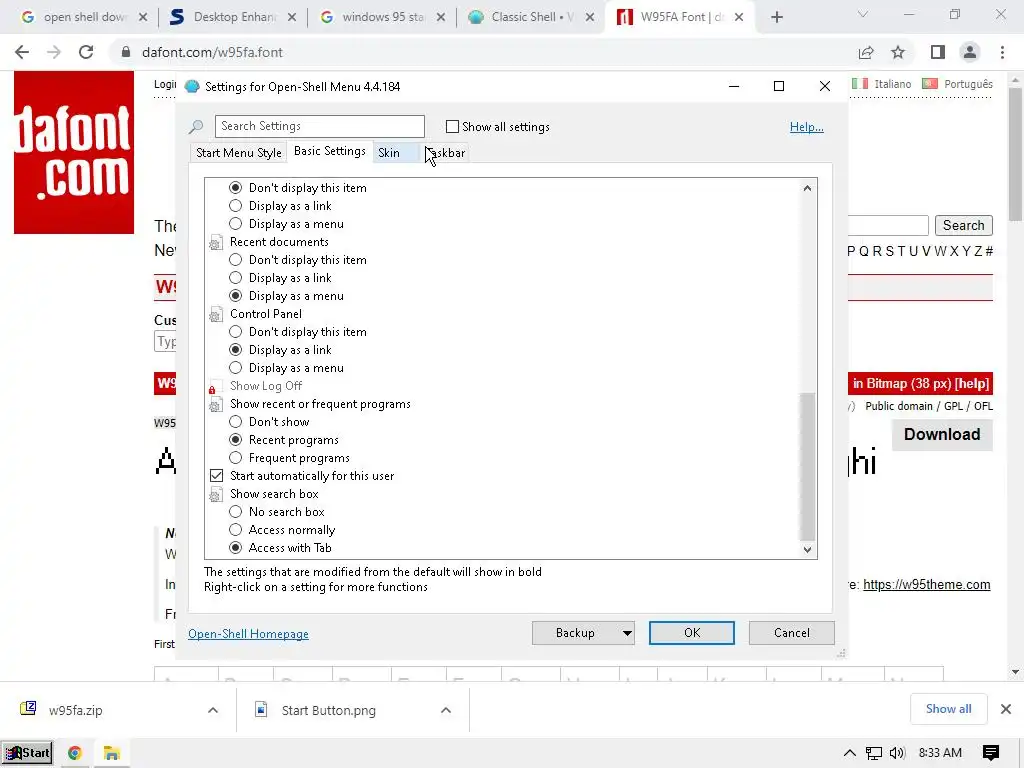Click the Recent documents setting icon
This screenshot has width=1024, height=768.
point(216,243)
